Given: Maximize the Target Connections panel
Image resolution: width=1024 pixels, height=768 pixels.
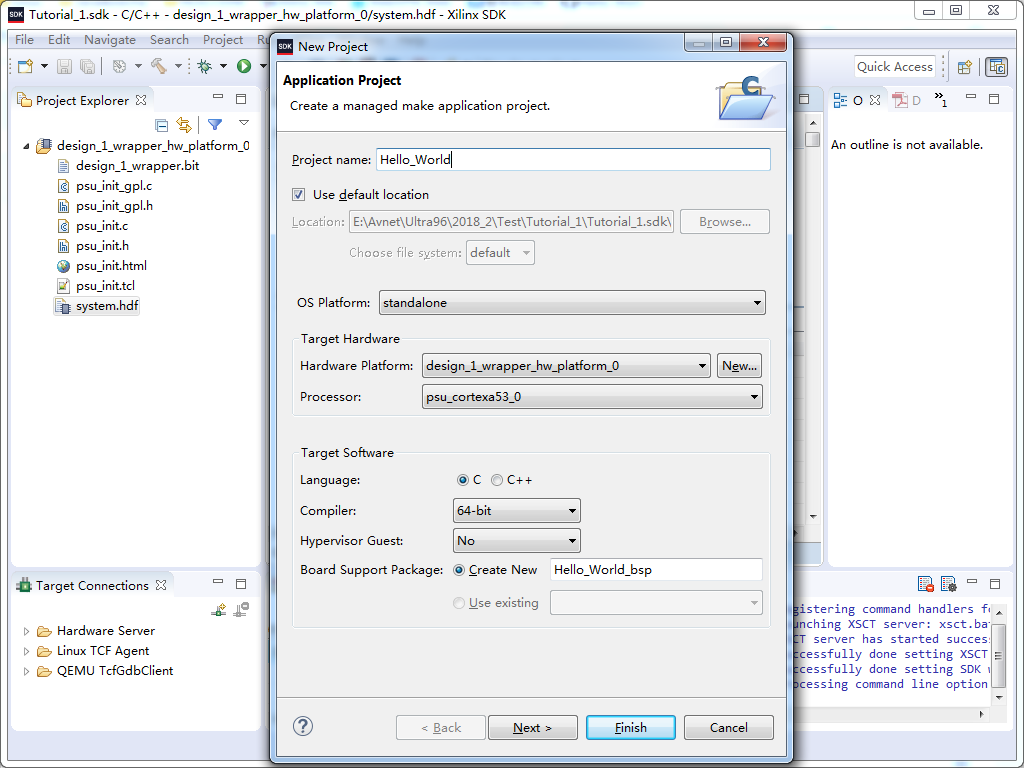Looking at the screenshot, I should (x=241, y=584).
